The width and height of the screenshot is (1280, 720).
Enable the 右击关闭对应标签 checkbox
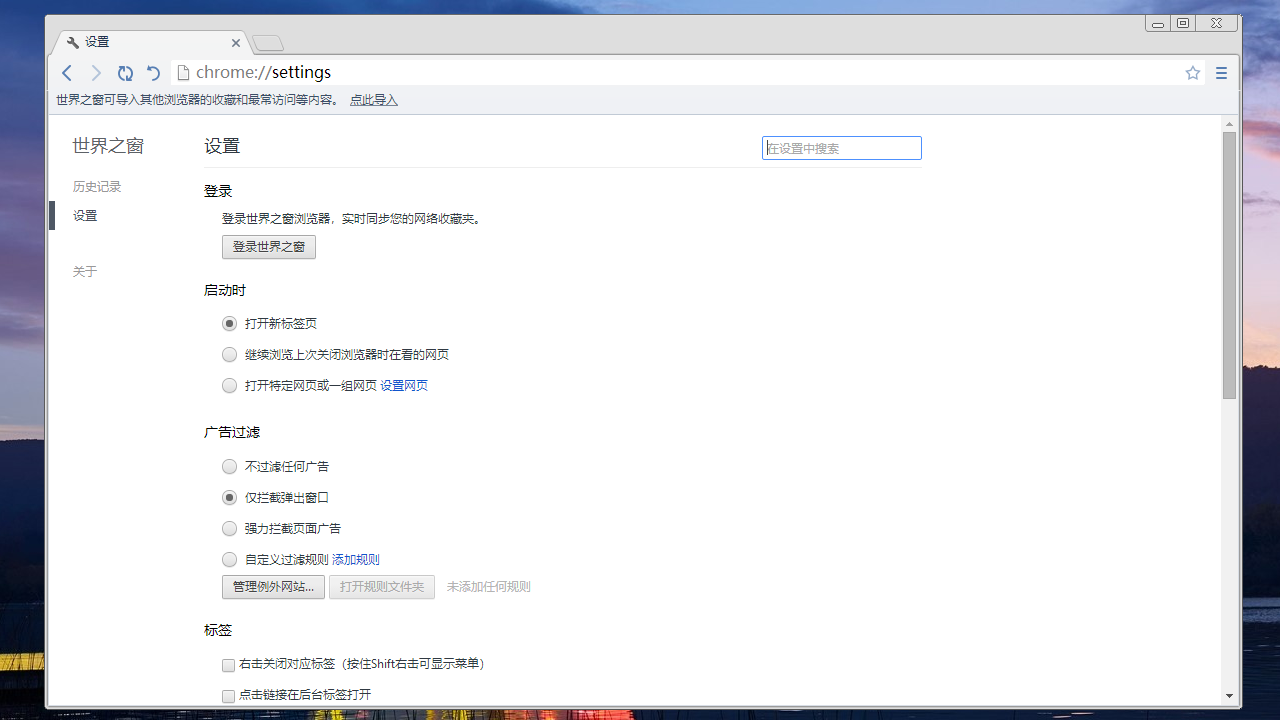click(229, 665)
